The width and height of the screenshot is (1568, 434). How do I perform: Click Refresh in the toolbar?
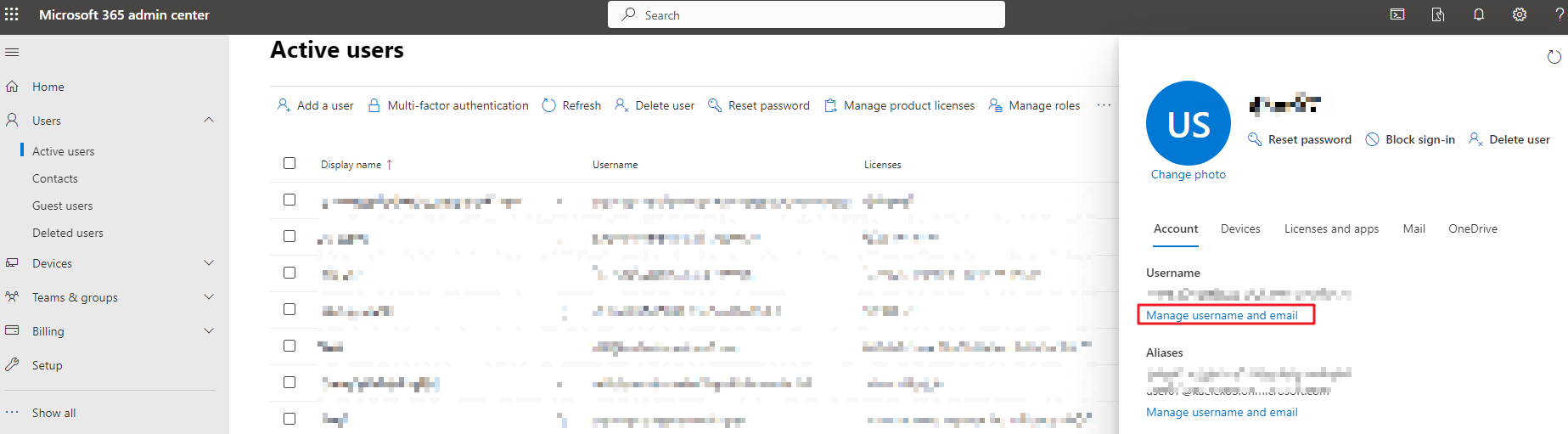(571, 105)
